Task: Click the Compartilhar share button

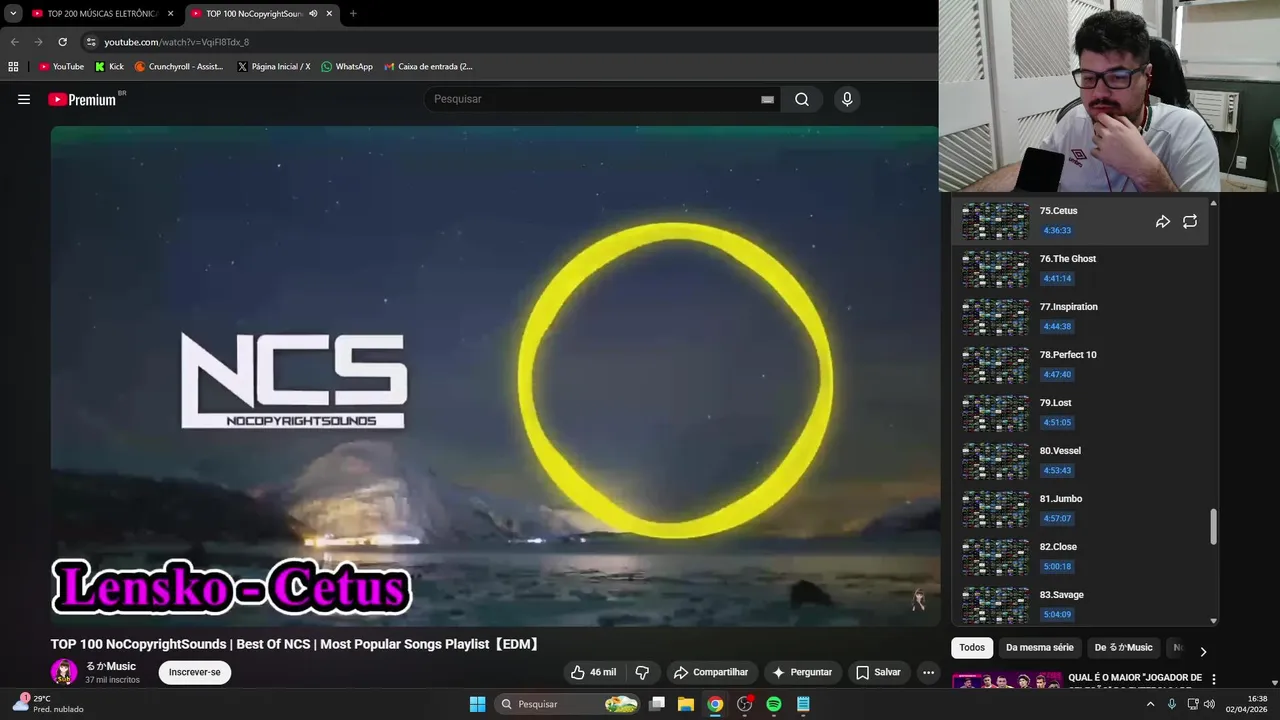Action: tap(711, 672)
